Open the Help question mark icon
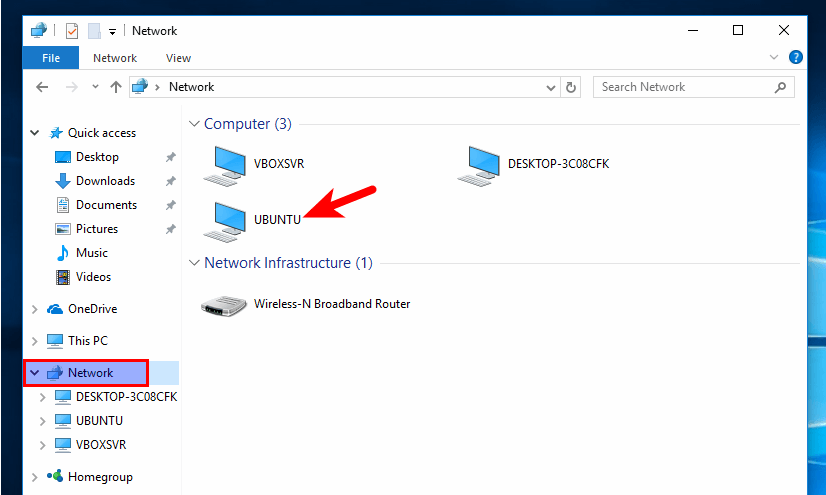 [x=796, y=58]
